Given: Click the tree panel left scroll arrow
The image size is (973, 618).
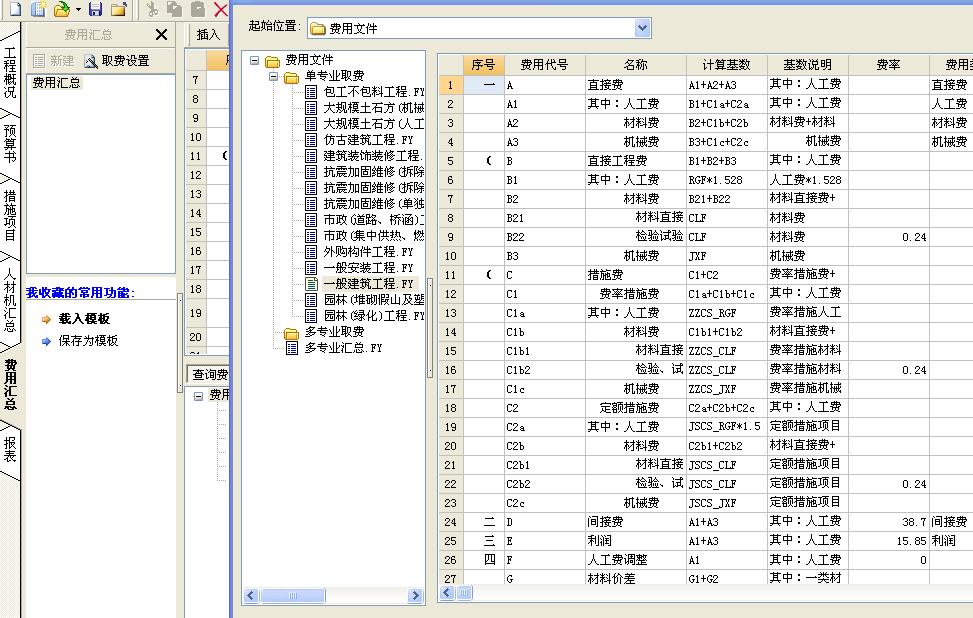Looking at the screenshot, I should (x=251, y=596).
